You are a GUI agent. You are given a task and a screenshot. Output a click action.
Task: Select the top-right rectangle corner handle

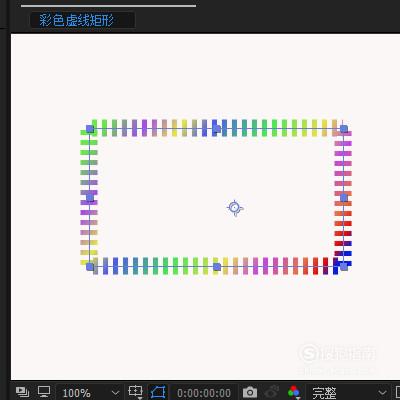[x=344, y=129]
